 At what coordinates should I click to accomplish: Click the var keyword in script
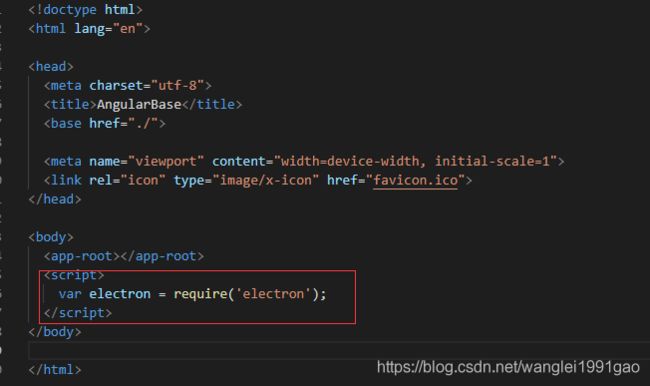pos(70,294)
